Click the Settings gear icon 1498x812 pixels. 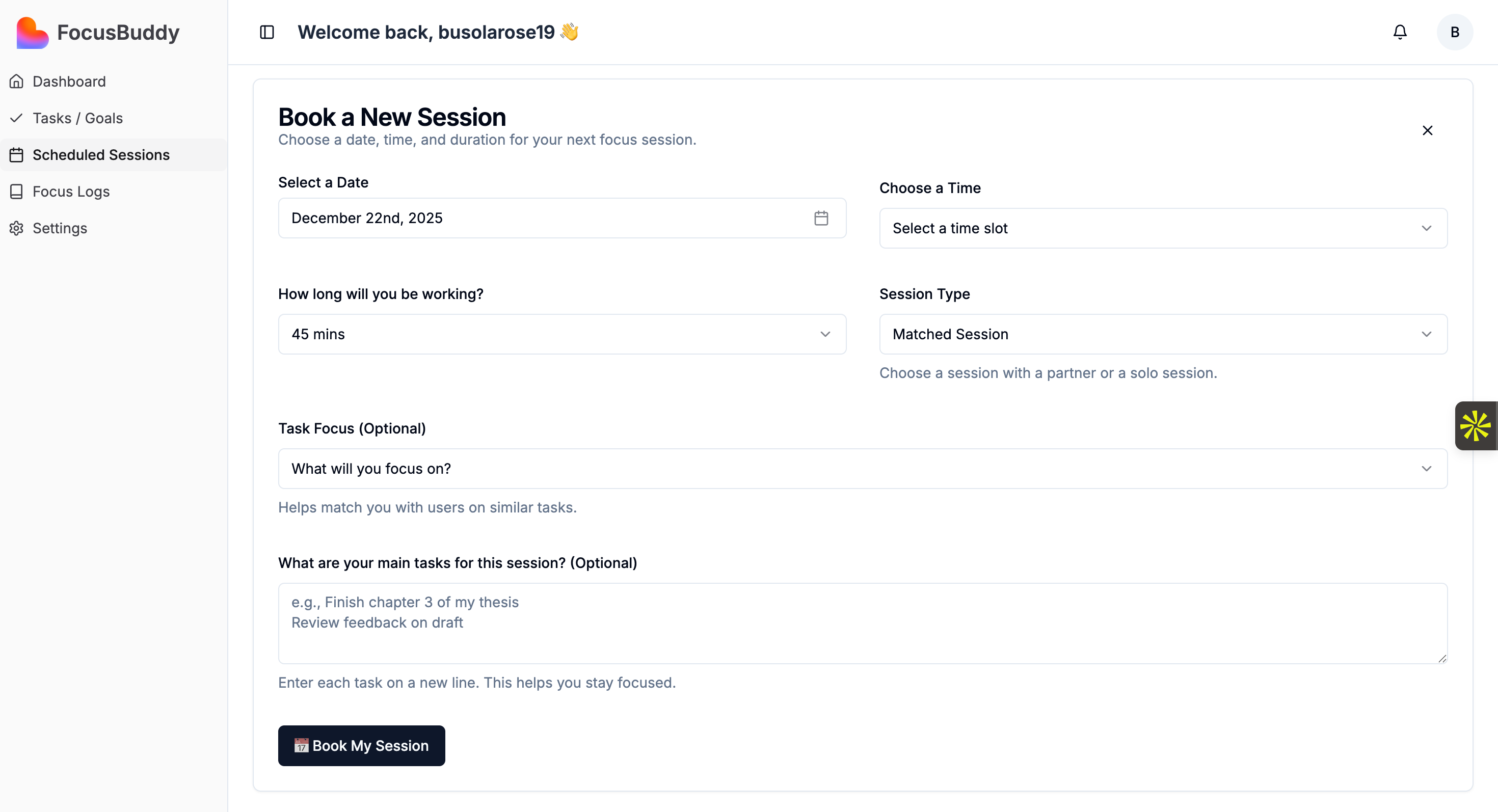tap(16, 228)
